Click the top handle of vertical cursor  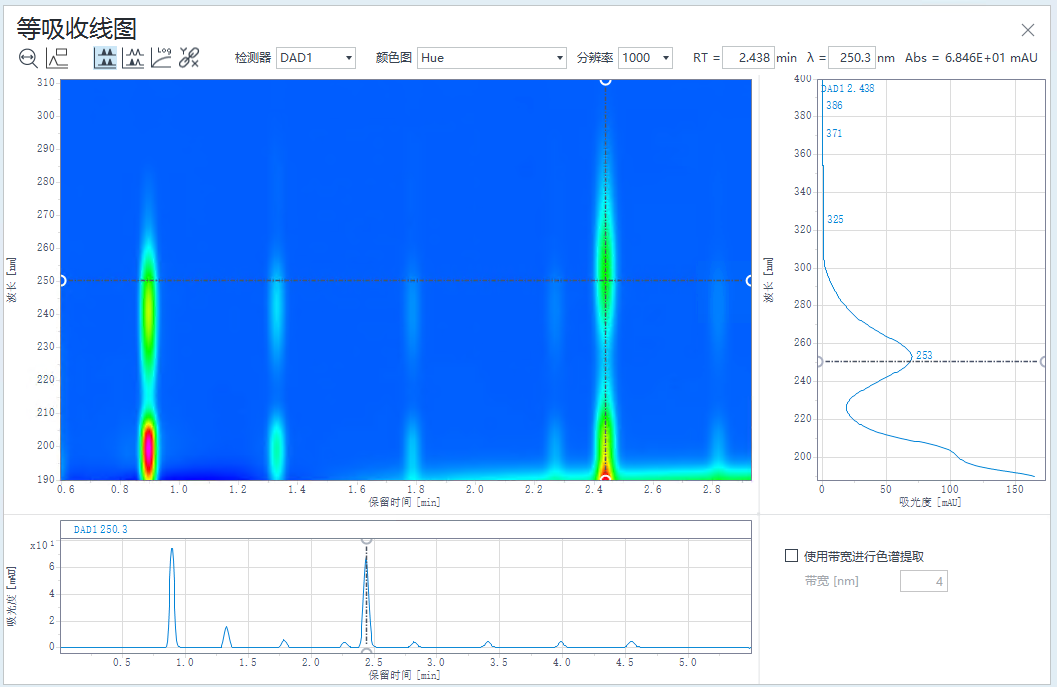point(605,80)
